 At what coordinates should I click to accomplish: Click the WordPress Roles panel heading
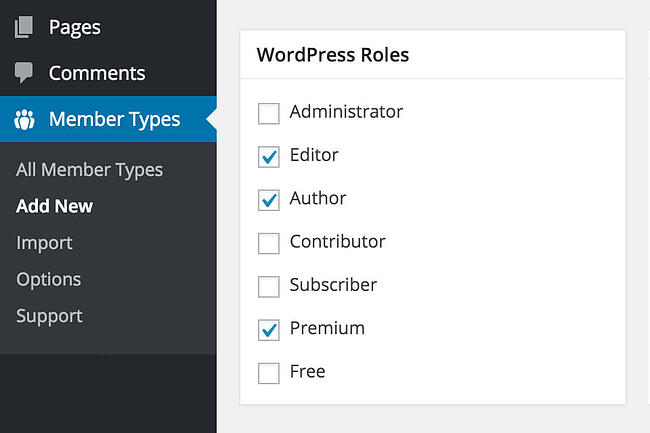(x=333, y=55)
